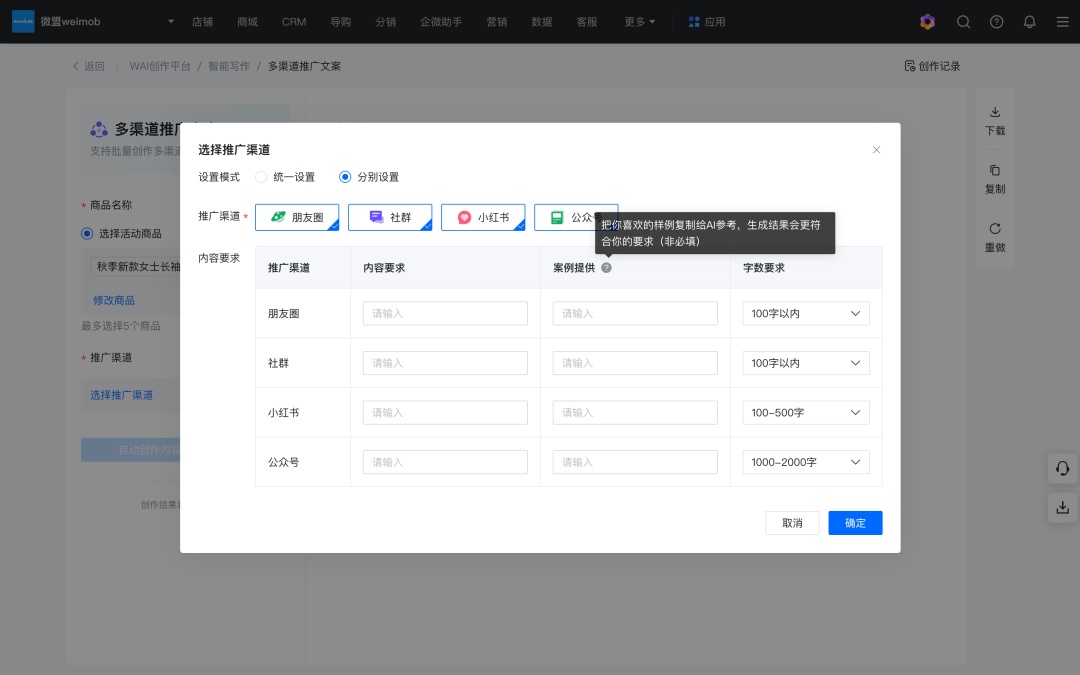The image size is (1080, 675).
Task: Click the 字数要求 column header
Action: pos(763,268)
